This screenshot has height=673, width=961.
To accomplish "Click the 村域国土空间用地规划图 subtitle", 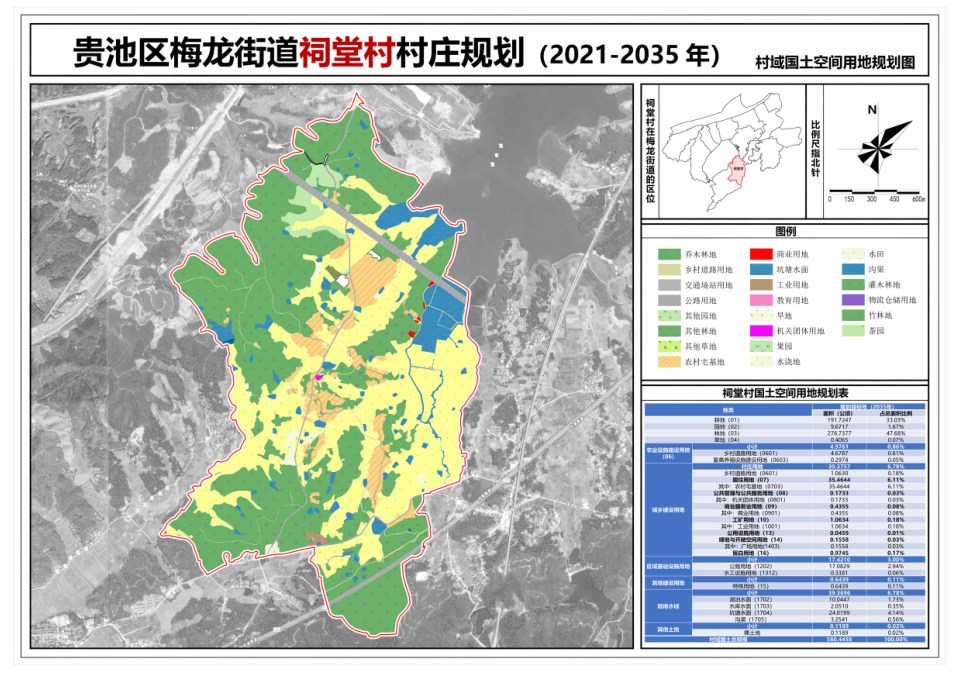I will pyautogui.click(x=835, y=62).
